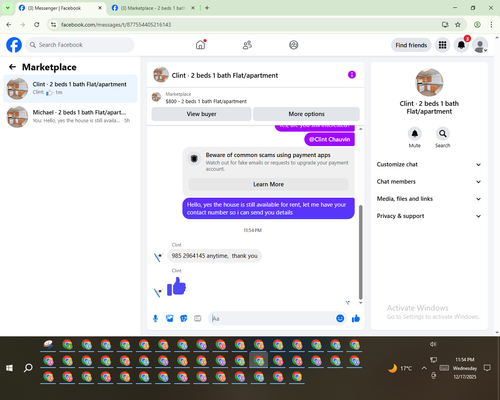Switch to the Marketplace 2 beds tab

(x=153, y=8)
